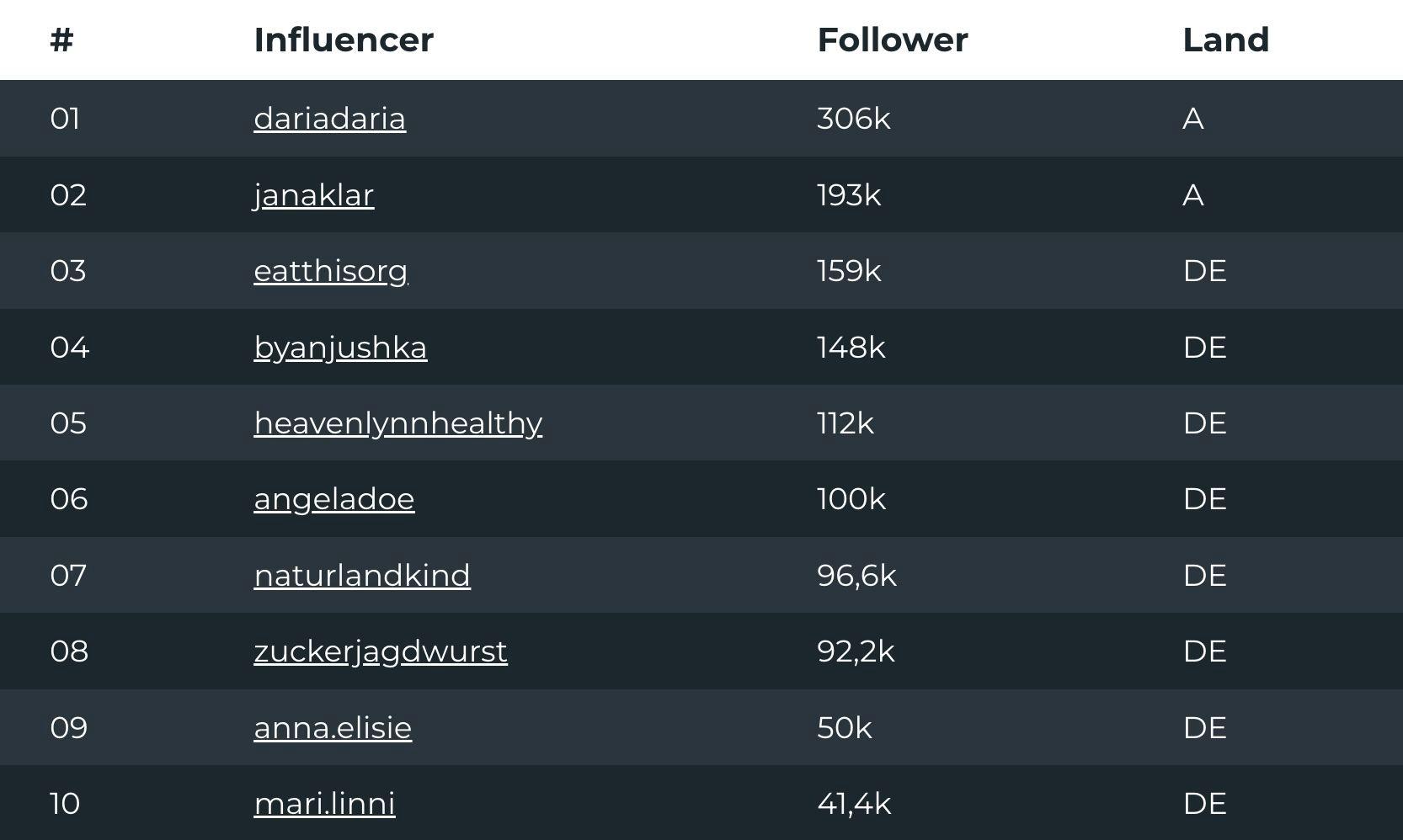
Task: Open the dariadaria influencer link
Action: click(329, 119)
